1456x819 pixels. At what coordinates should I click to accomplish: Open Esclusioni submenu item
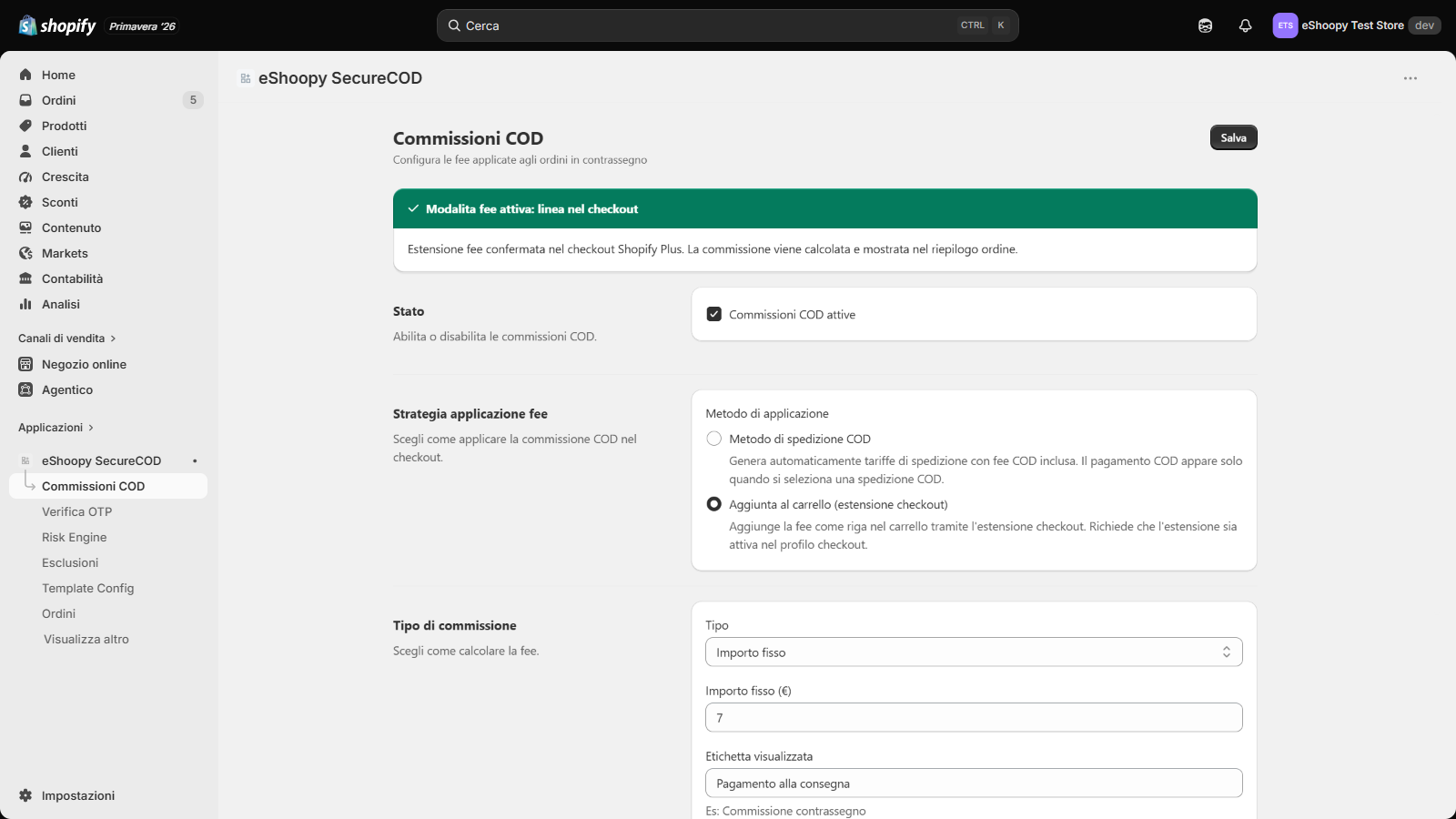70,562
